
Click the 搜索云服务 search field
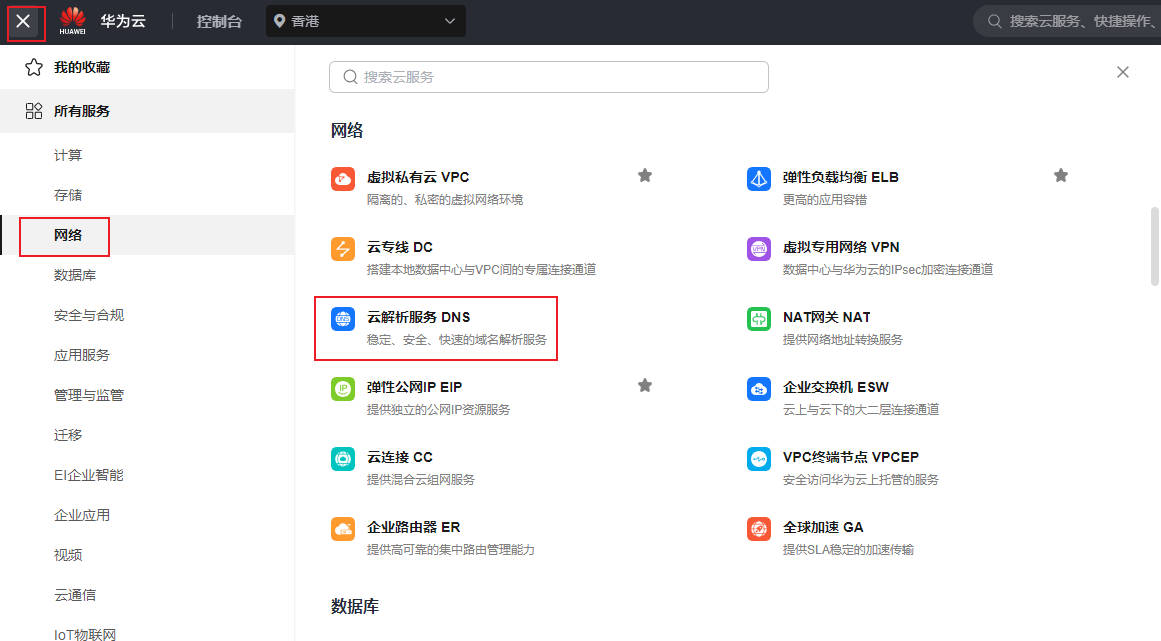548,77
